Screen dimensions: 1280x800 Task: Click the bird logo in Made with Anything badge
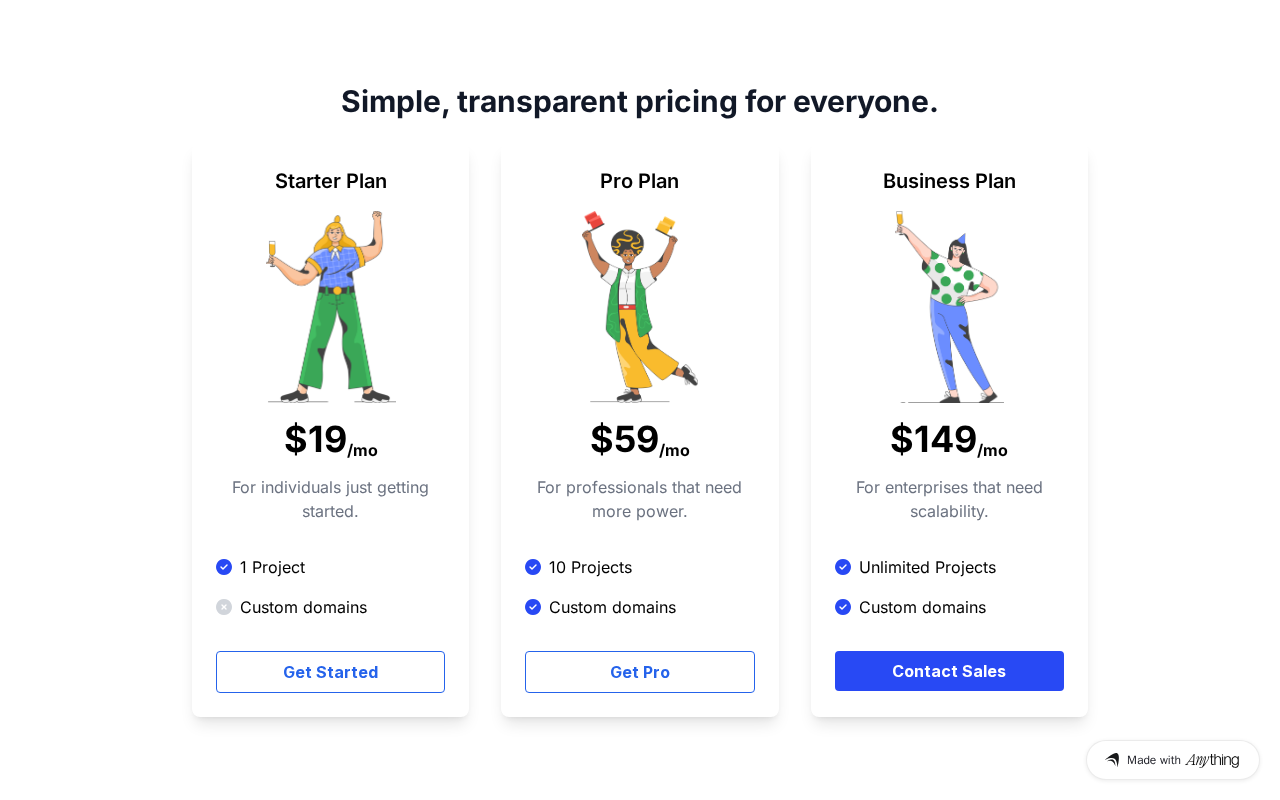pos(1112,760)
